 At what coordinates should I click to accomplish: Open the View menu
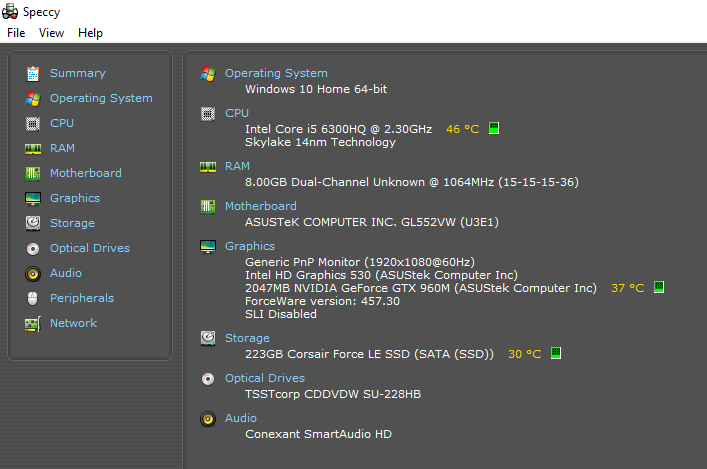pyautogui.click(x=51, y=33)
